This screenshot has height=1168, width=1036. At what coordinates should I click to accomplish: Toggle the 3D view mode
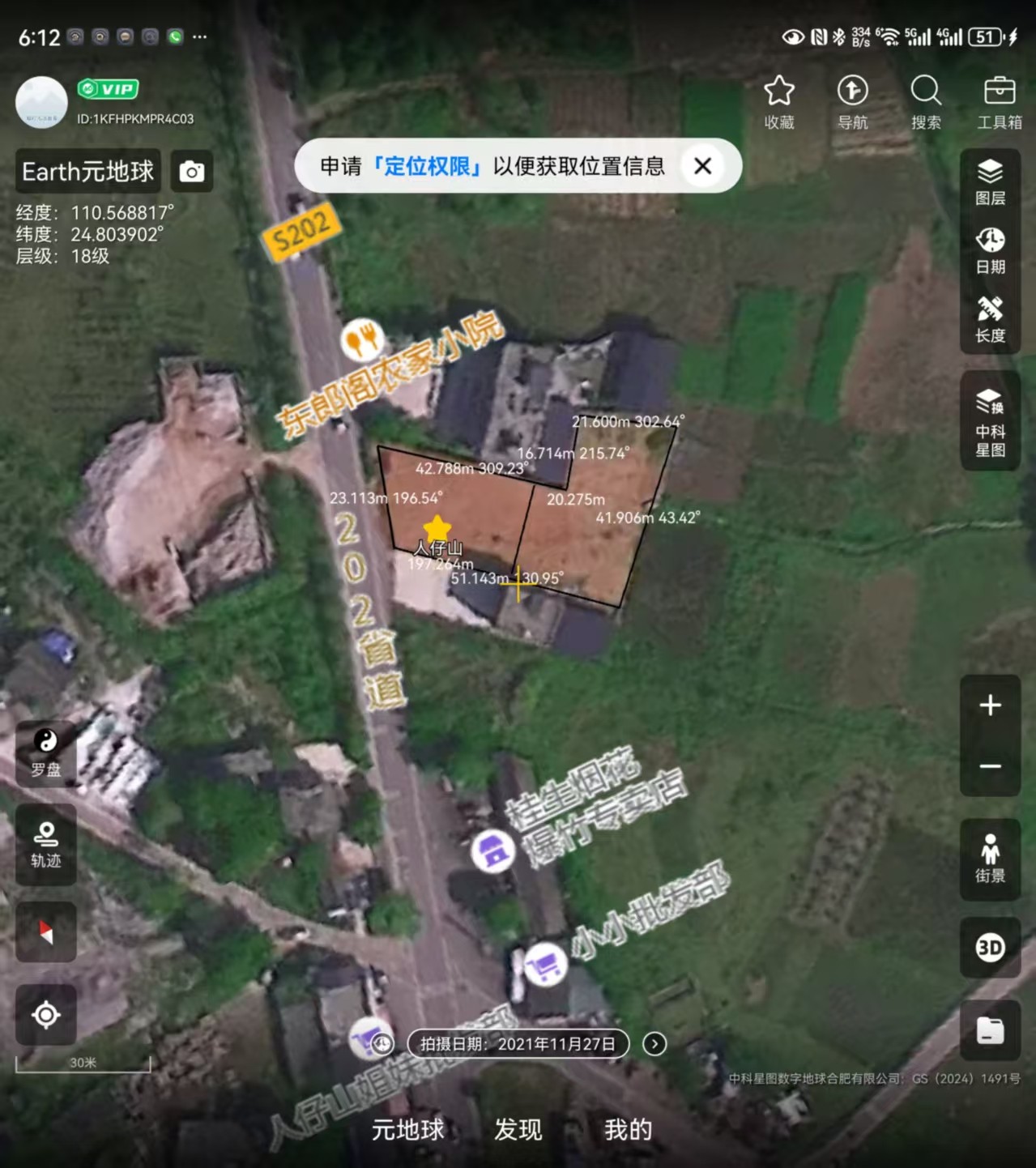click(990, 947)
